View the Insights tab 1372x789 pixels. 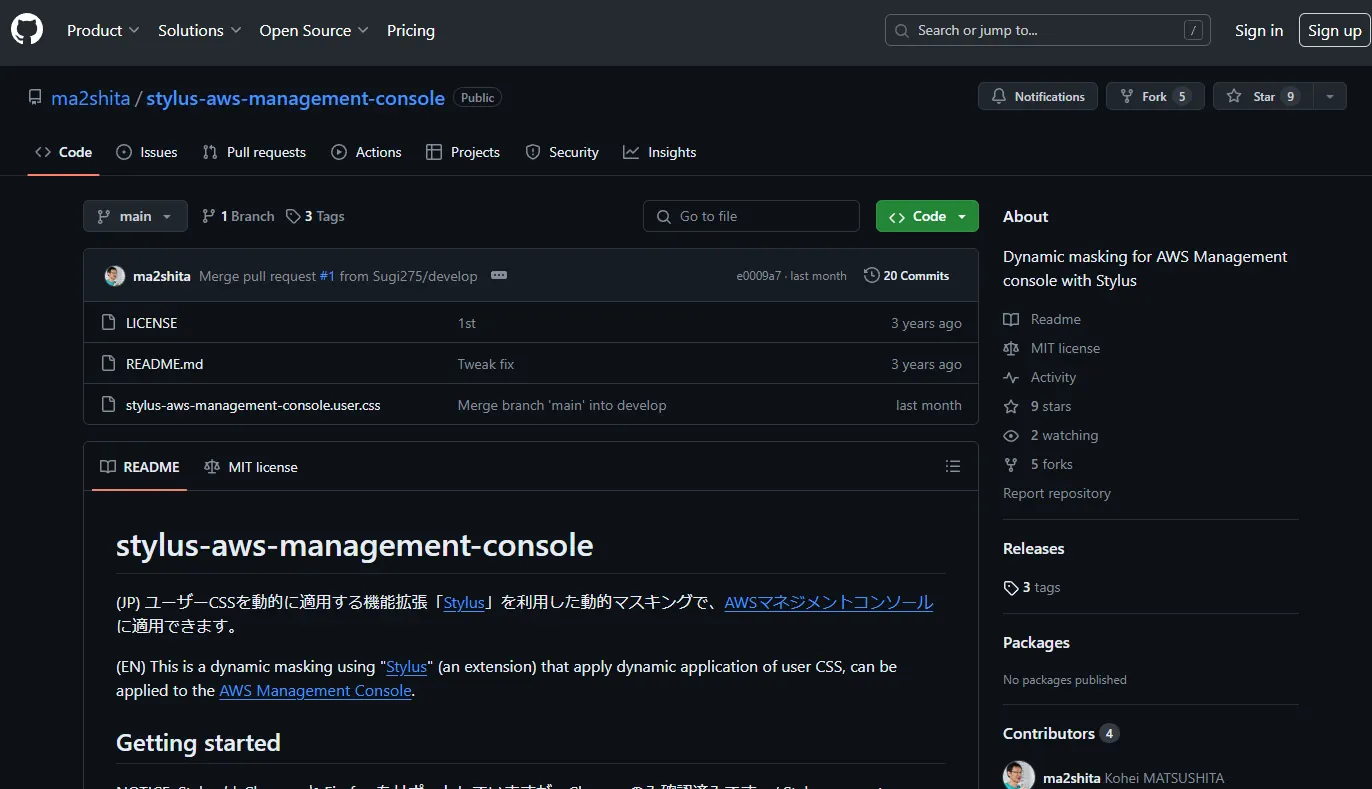(x=659, y=152)
